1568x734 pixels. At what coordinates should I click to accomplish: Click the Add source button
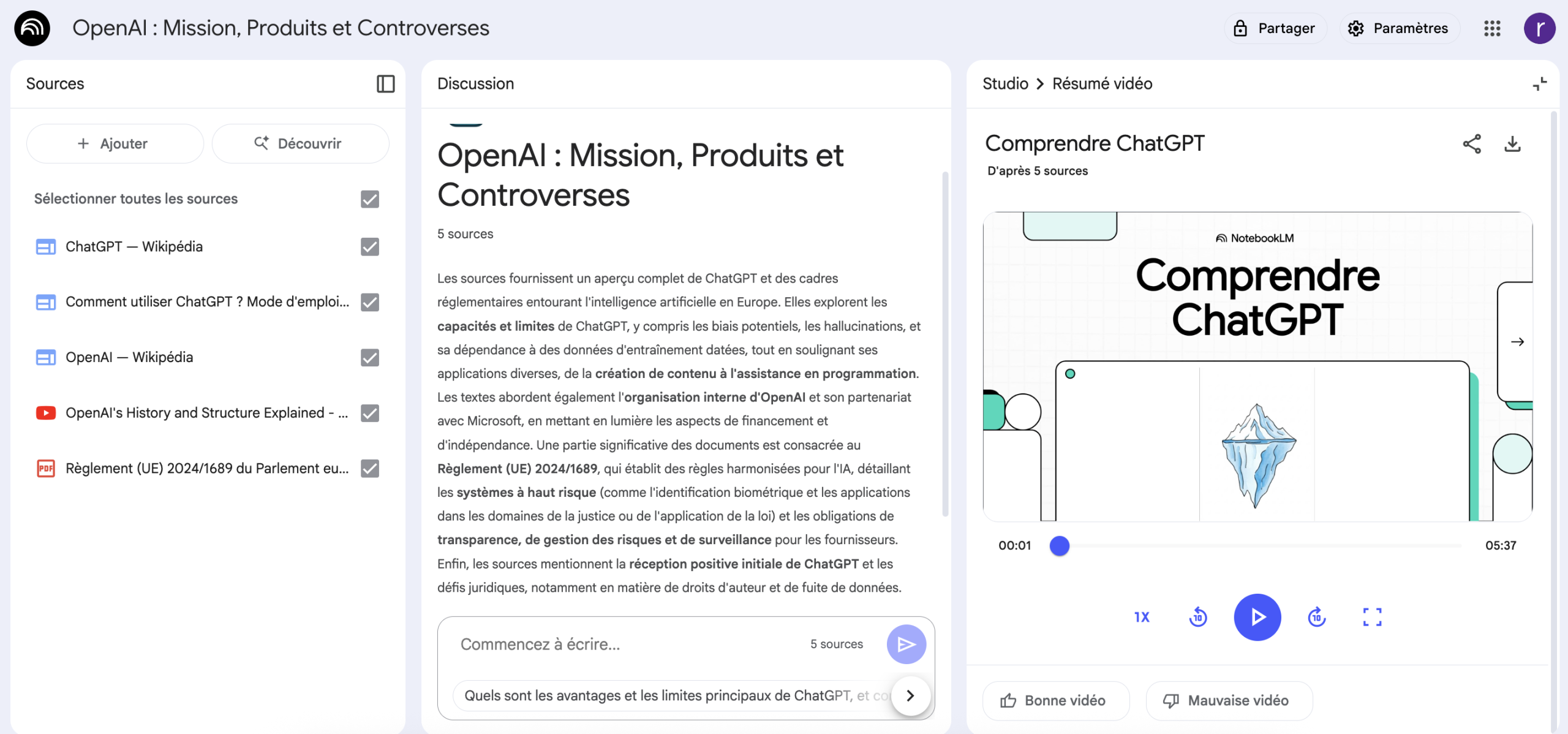[115, 143]
